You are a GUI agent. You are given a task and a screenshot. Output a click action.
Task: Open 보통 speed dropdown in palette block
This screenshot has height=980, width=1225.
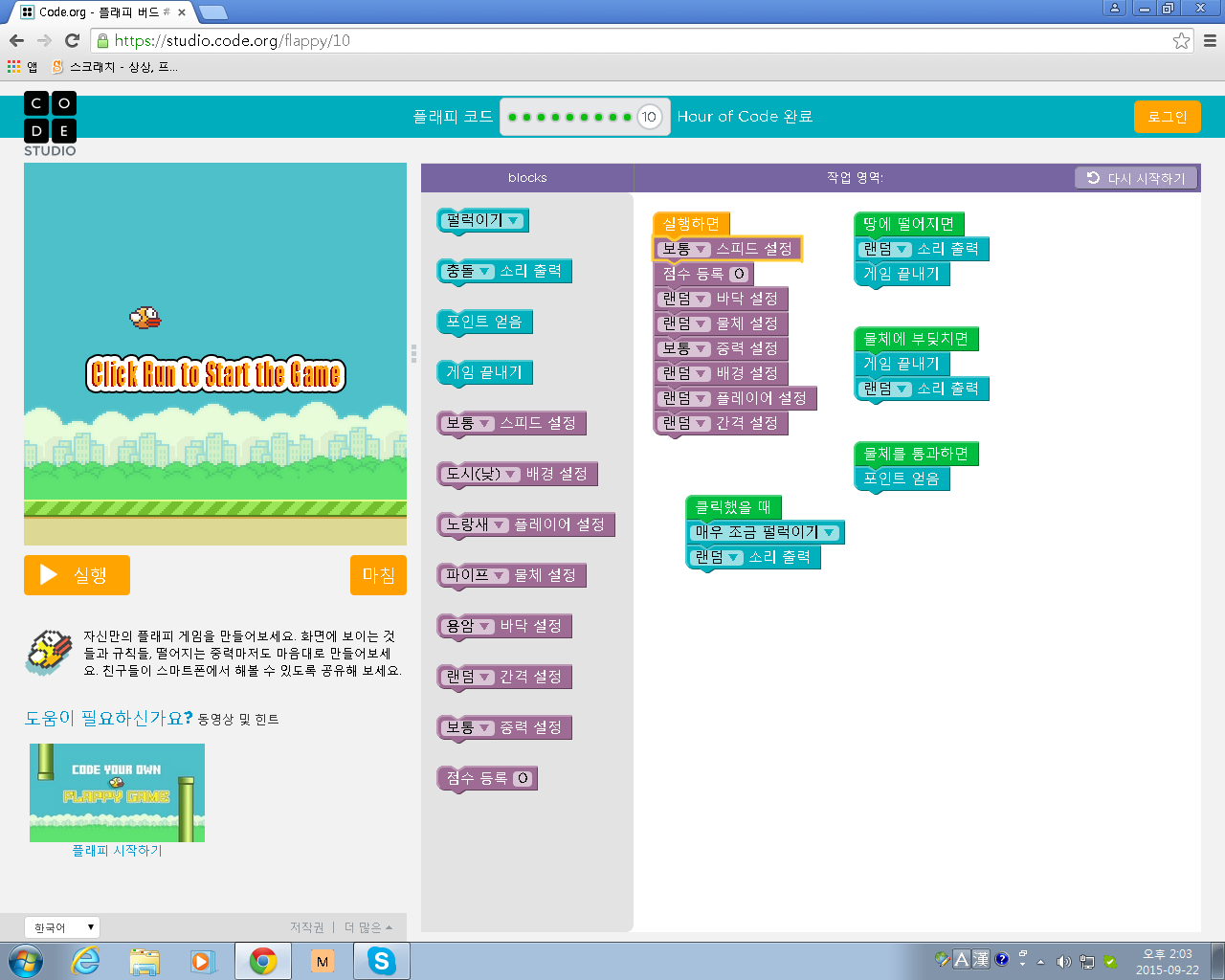(x=469, y=423)
